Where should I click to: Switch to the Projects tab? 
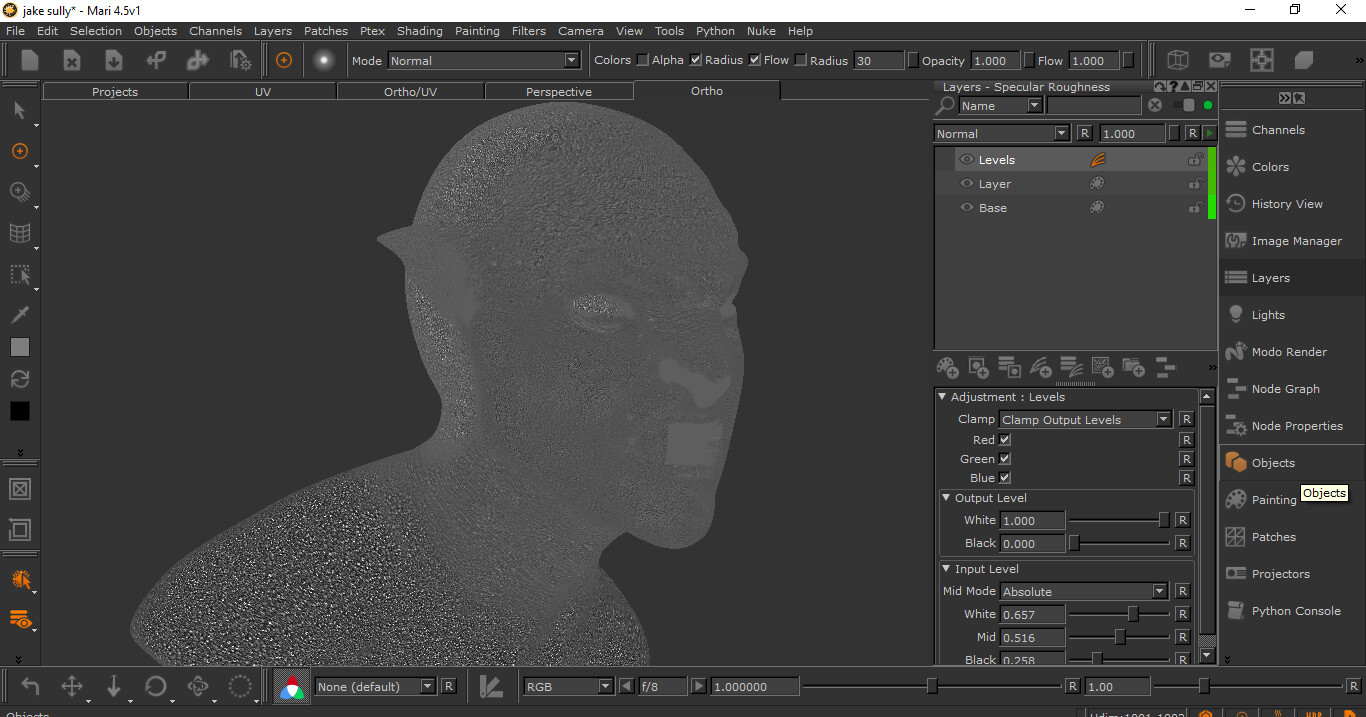coord(115,92)
